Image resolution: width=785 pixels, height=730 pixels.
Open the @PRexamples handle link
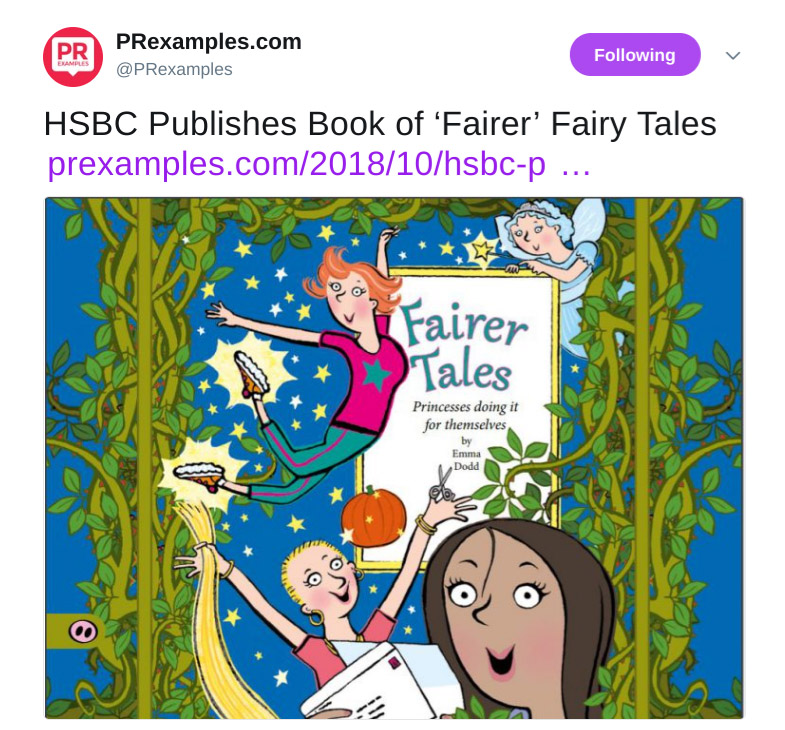tap(174, 69)
